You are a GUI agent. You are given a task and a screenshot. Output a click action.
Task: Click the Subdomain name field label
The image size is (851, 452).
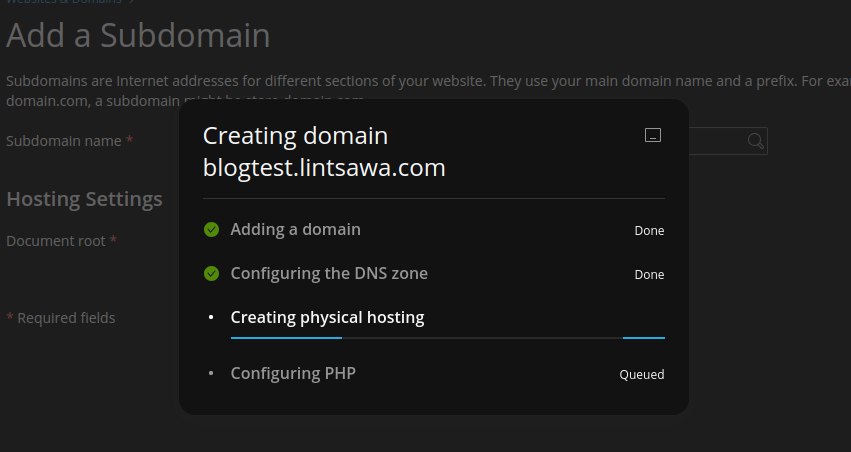pos(63,141)
